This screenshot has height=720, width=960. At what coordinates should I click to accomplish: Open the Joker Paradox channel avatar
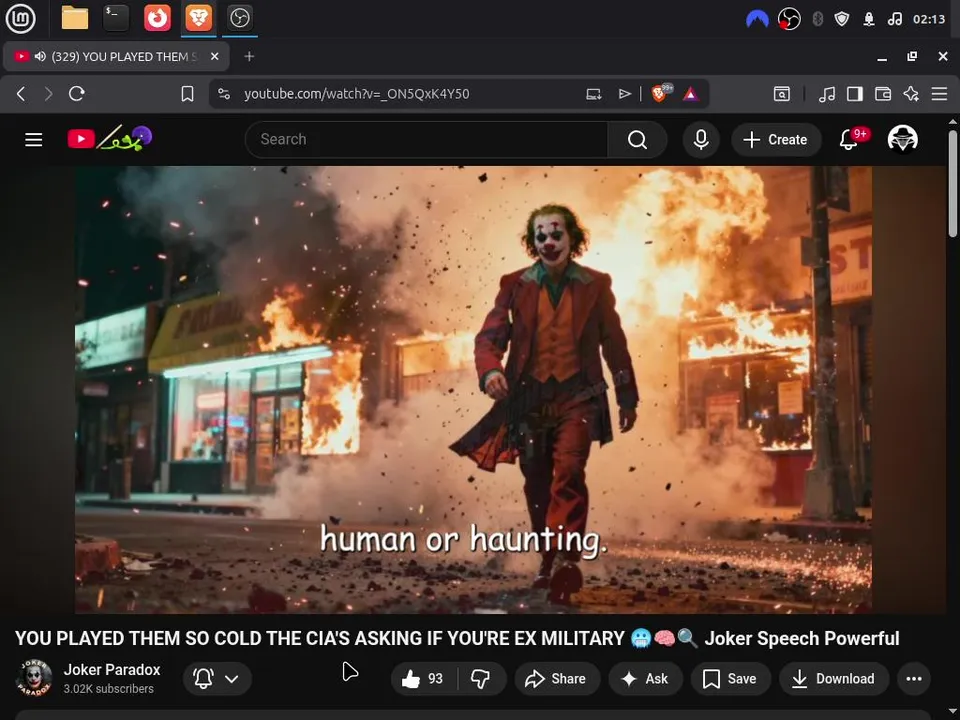(34, 678)
